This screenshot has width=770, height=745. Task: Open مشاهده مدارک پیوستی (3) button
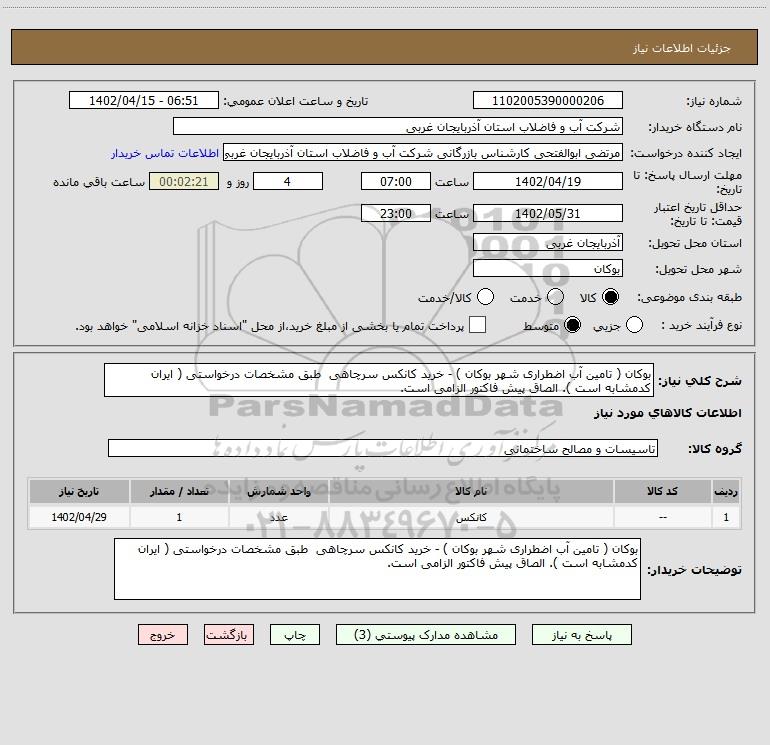coord(426,635)
